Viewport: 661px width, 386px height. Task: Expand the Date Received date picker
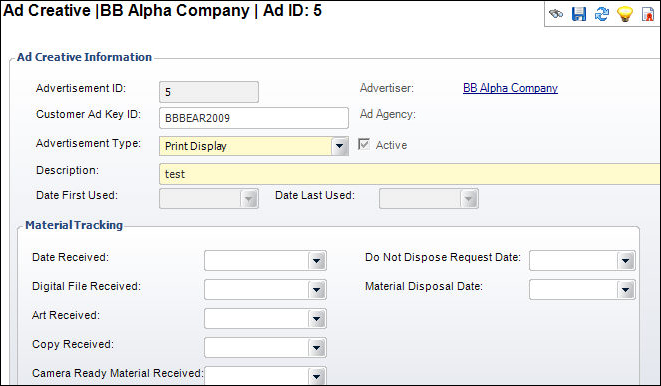[x=317, y=260]
